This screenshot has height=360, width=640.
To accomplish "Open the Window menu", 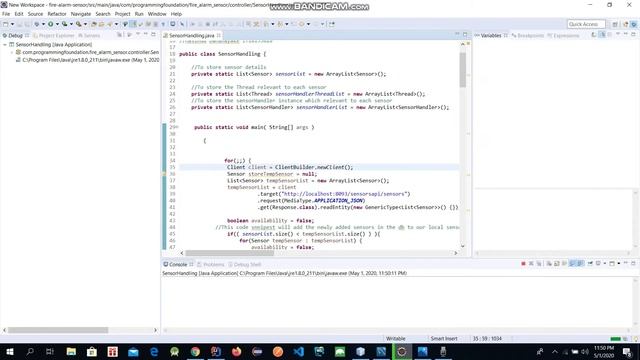I will (157, 14).
